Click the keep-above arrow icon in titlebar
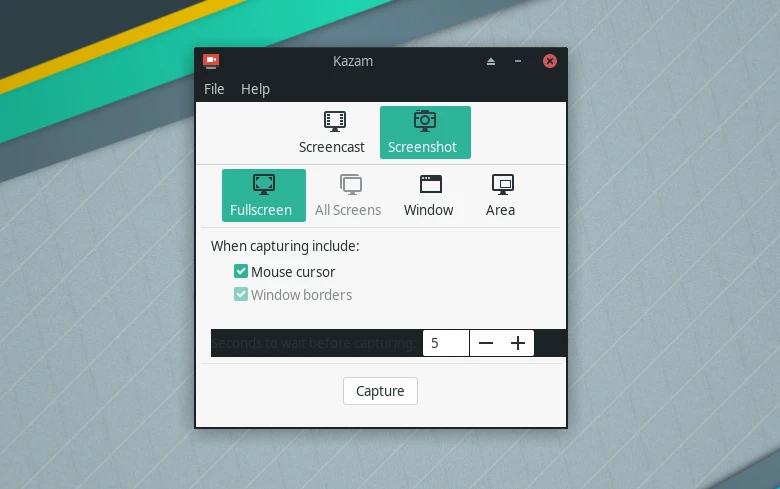The height and width of the screenshot is (489, 780). coord(491,61)
